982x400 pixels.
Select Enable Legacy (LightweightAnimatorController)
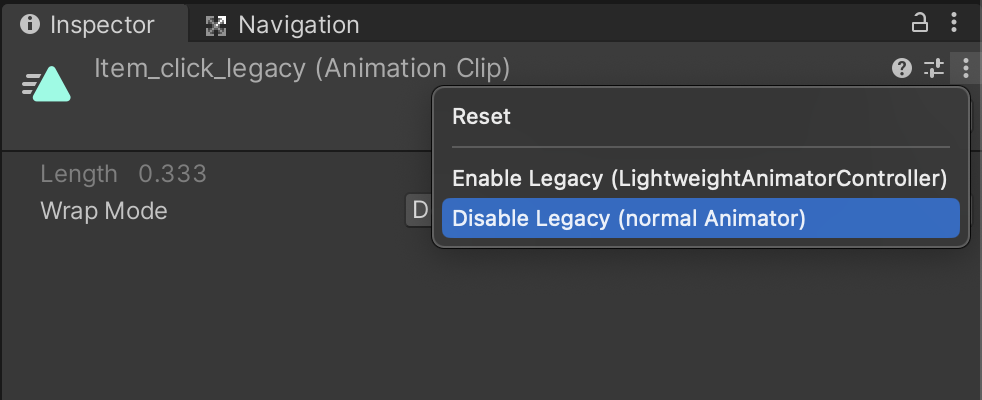701,178
